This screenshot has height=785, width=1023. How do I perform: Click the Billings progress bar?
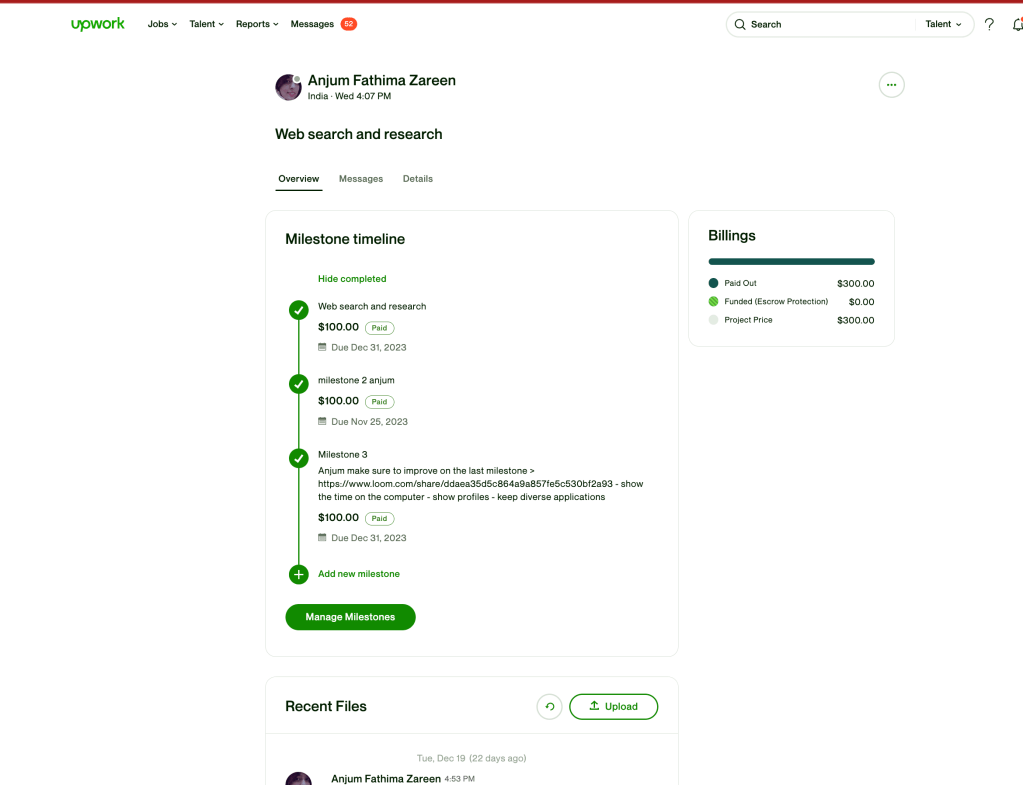(x=791, y=262)
